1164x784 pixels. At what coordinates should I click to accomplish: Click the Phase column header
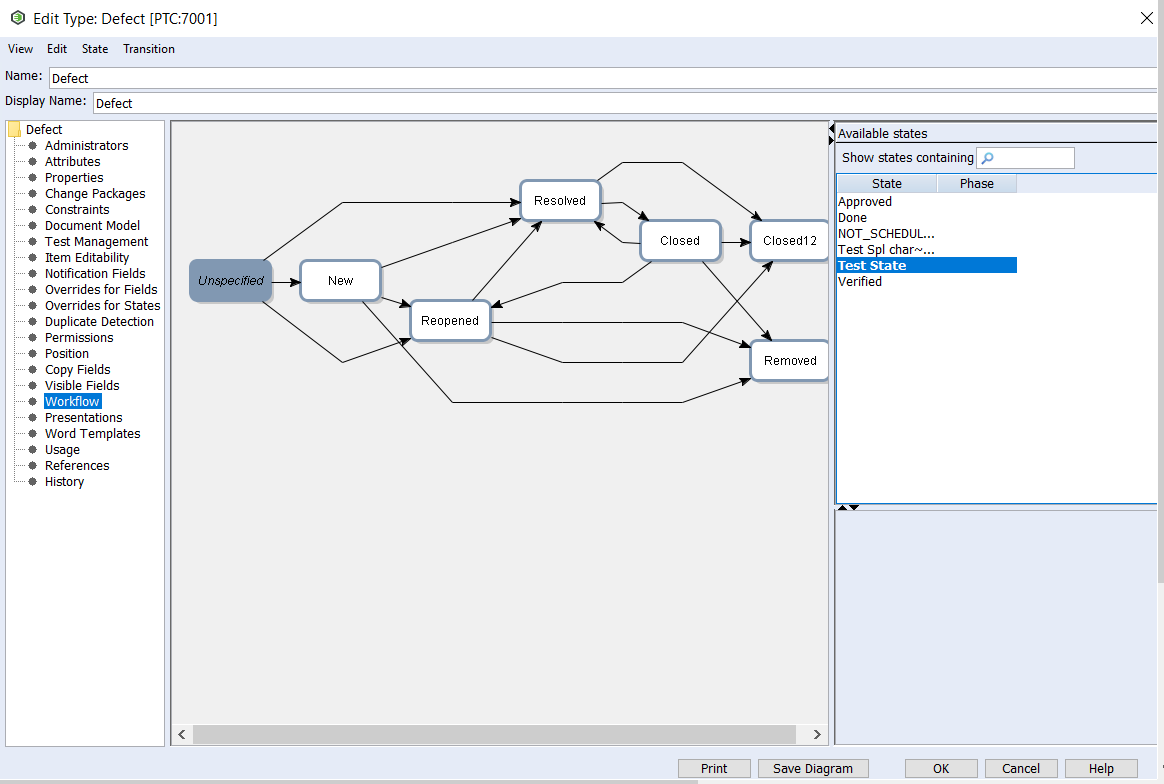[976, 184]
